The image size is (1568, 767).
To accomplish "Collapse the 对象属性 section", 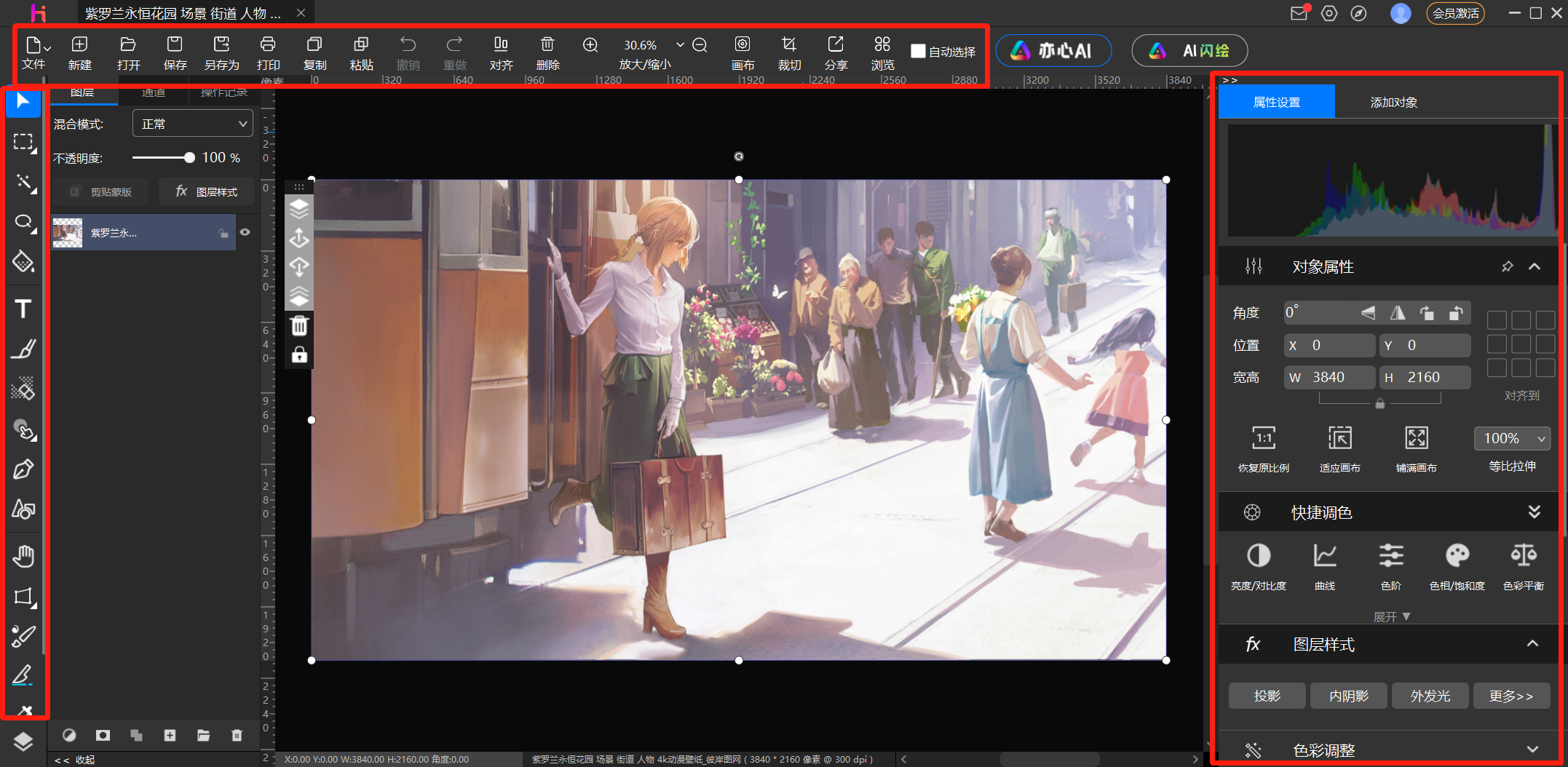I will tap(1535, 266).
